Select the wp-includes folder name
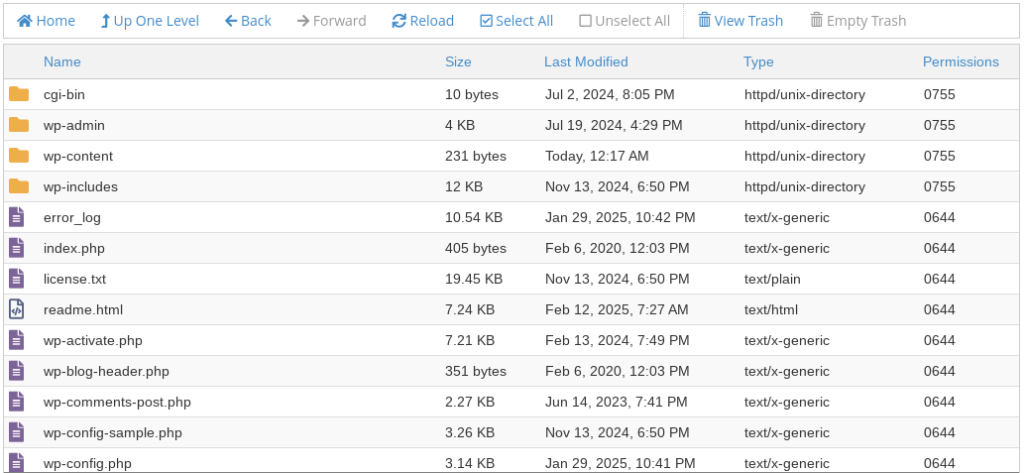 pos(81,186)
